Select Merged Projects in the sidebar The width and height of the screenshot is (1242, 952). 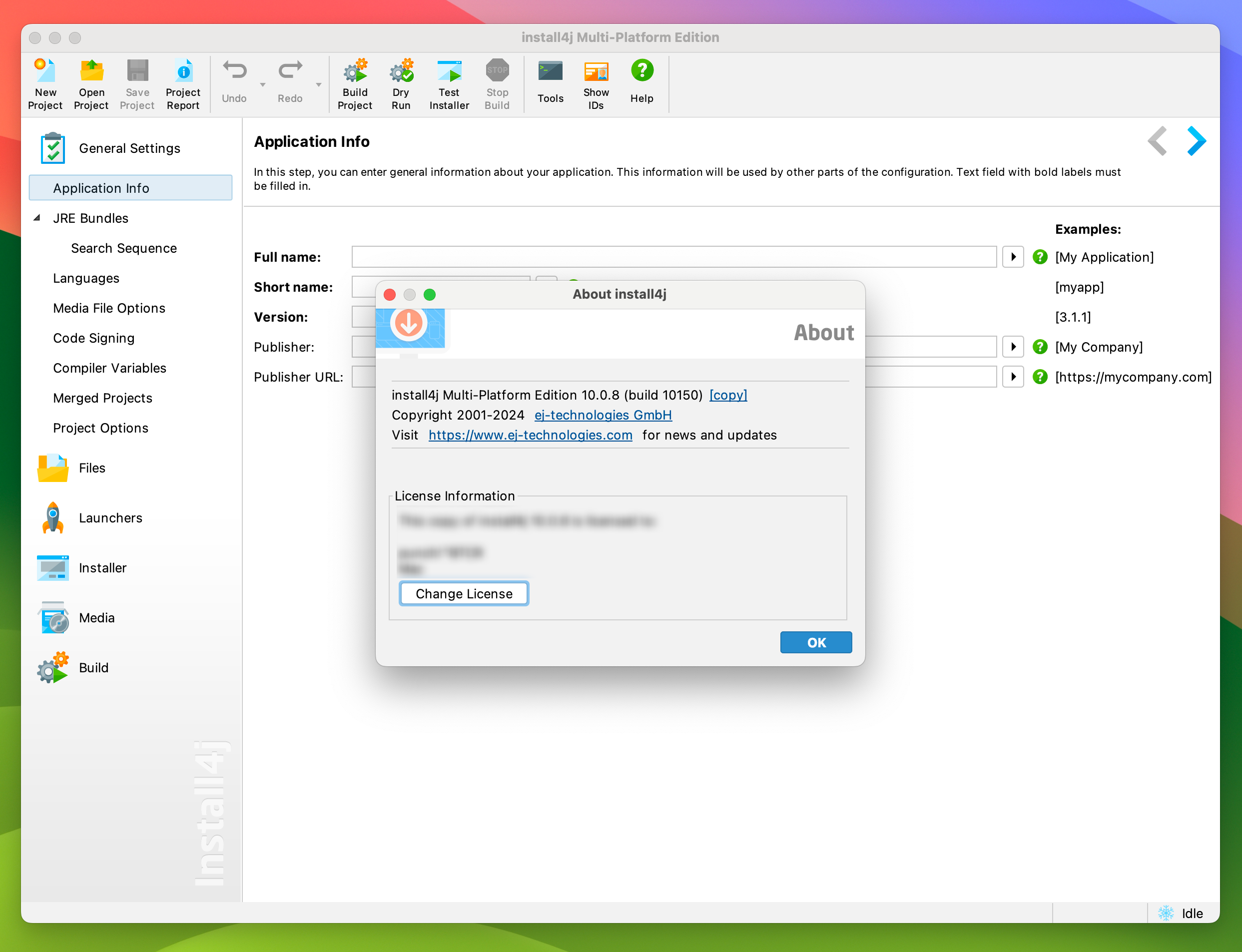pyautogui.click(x=102, y=399)
